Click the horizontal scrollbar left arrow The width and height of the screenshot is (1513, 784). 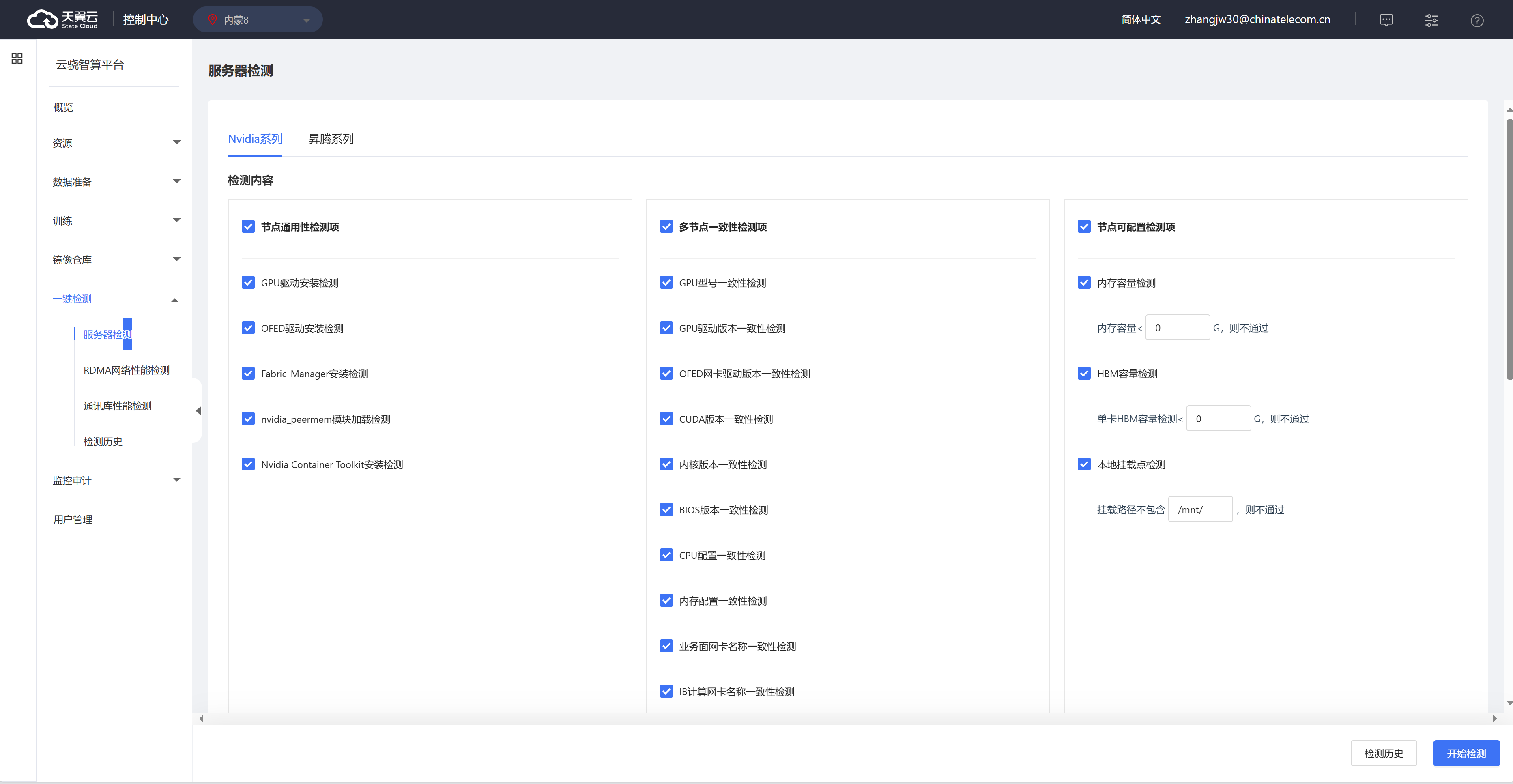(202, 719)
